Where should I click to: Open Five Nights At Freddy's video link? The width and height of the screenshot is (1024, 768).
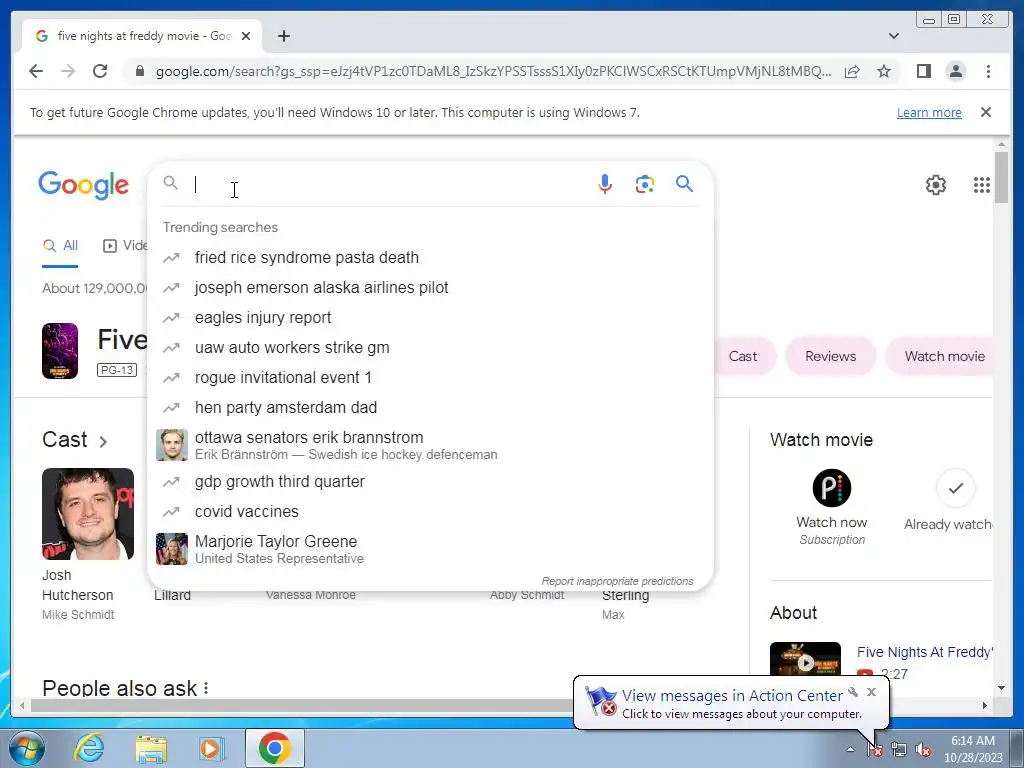click(925, 652)
